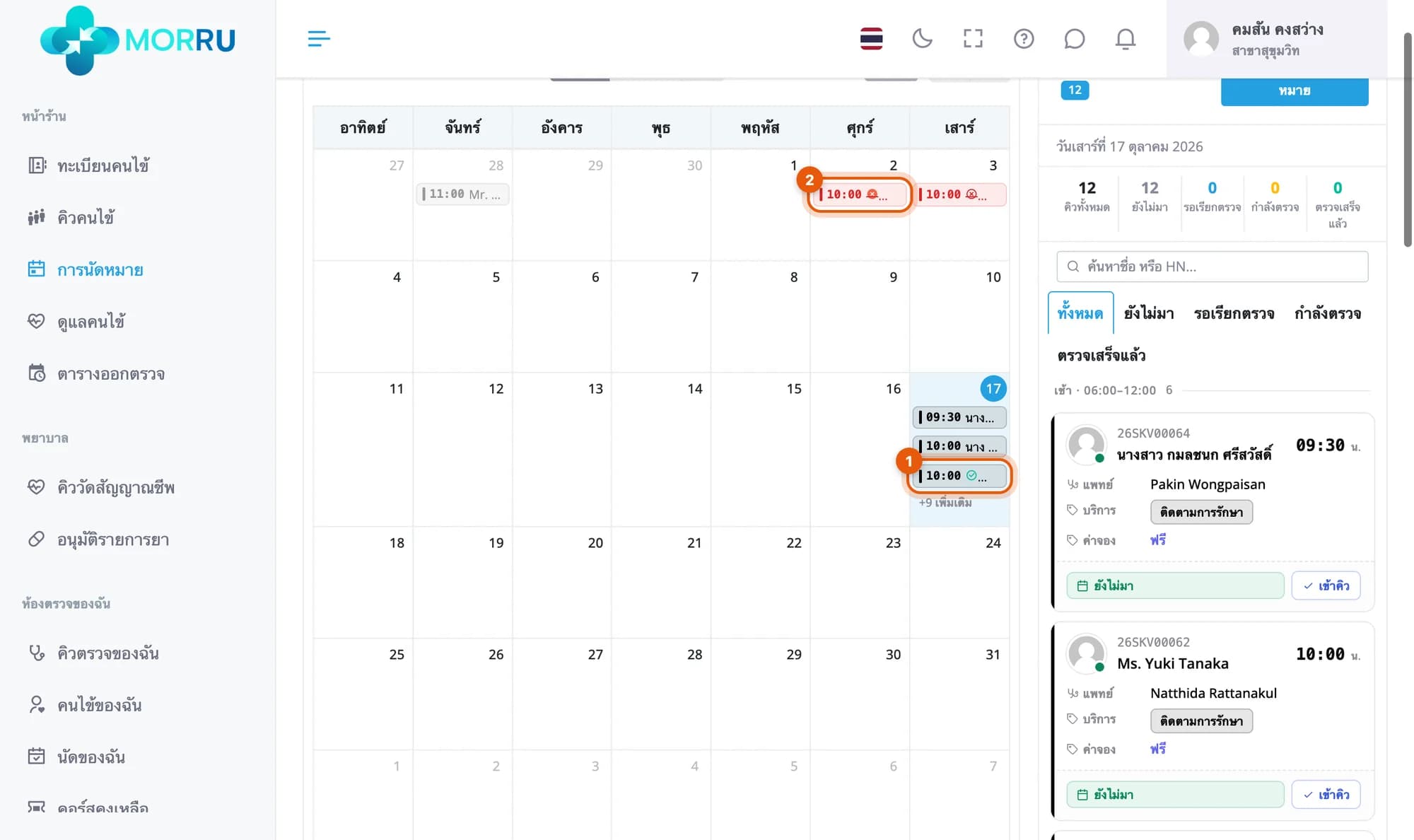
Task: Open คิวตรวจของฉัน in sidebar
Action: coord(93,653)
